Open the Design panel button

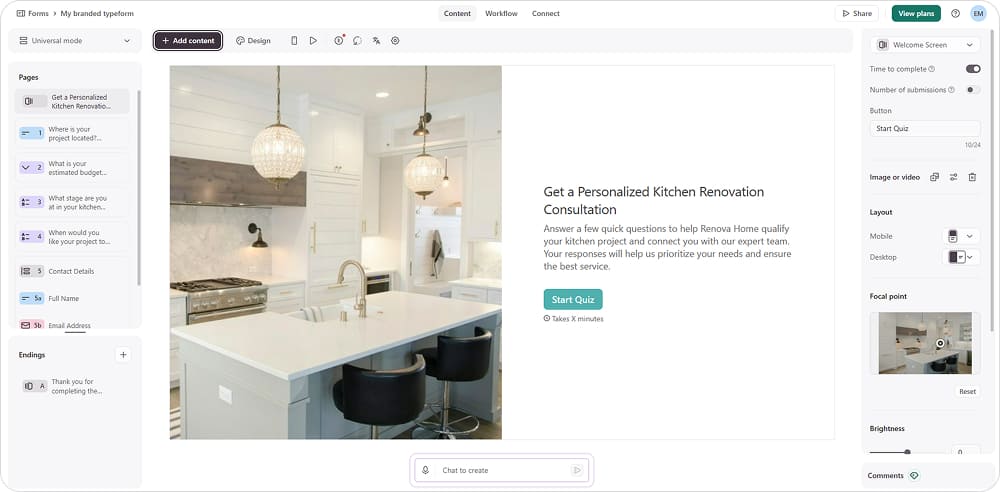(253, 40)
